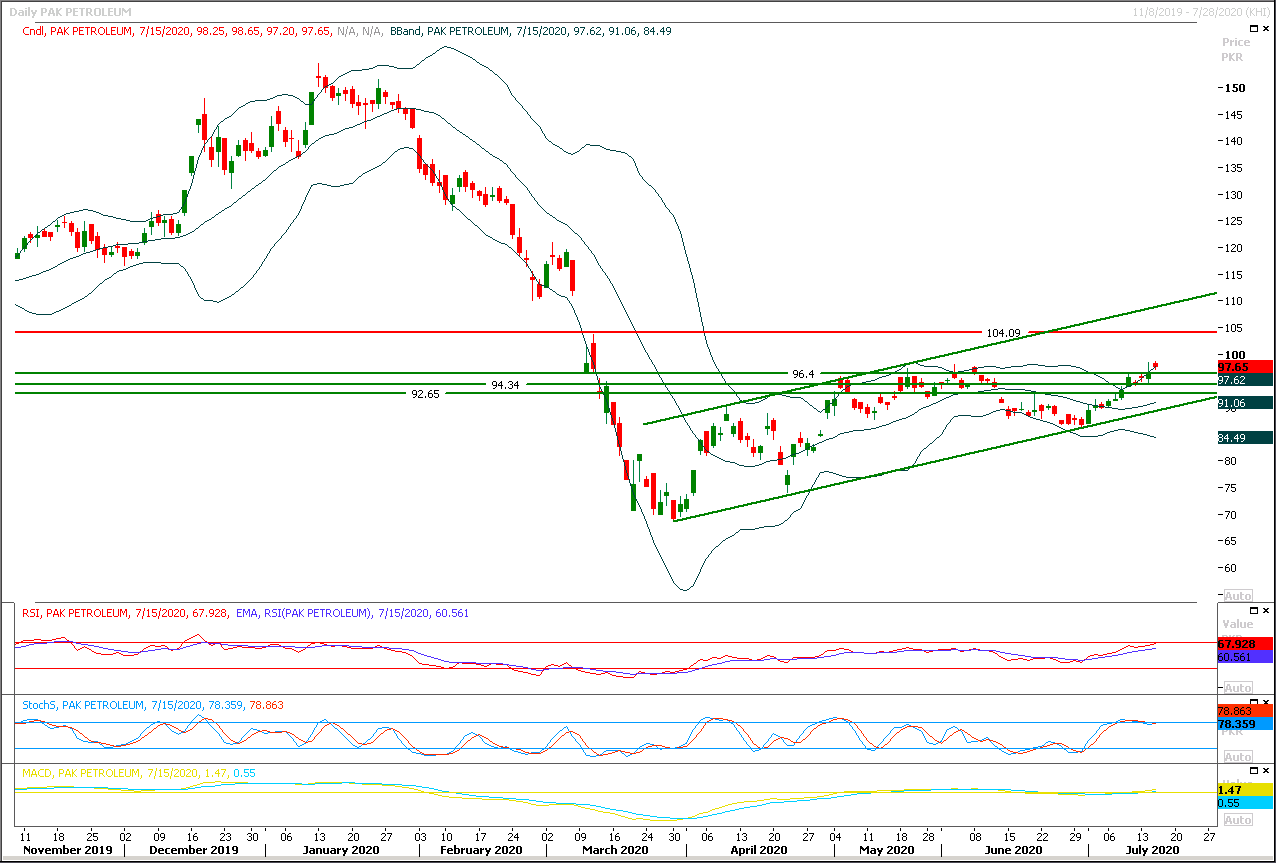Screen dimensions: 1276x863
Task: Click the StochS value tag 78.359
Action: point(1244,723)
